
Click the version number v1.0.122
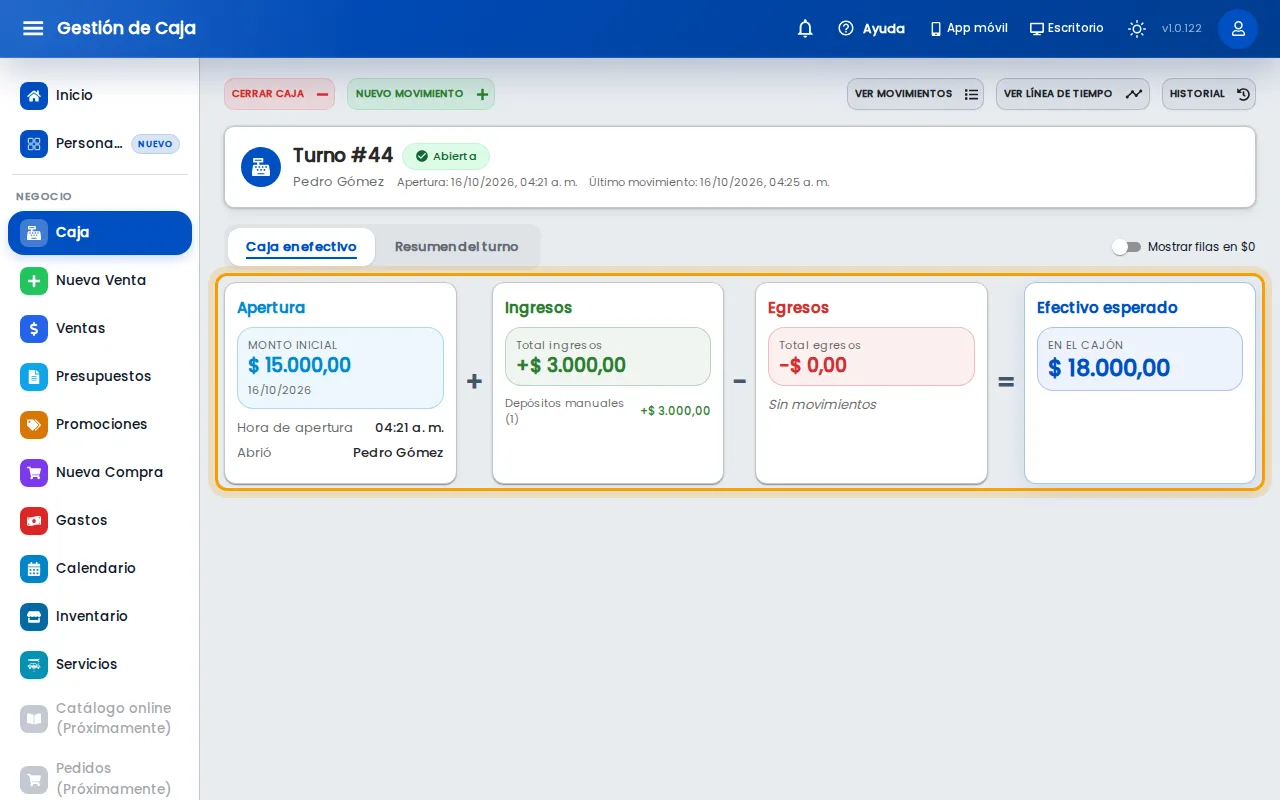click(x=1182, y=28)
